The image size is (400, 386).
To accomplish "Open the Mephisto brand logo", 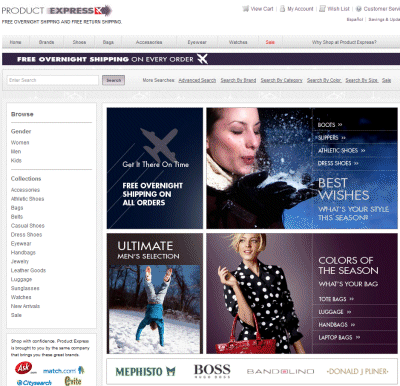I will tap(145, 371).
